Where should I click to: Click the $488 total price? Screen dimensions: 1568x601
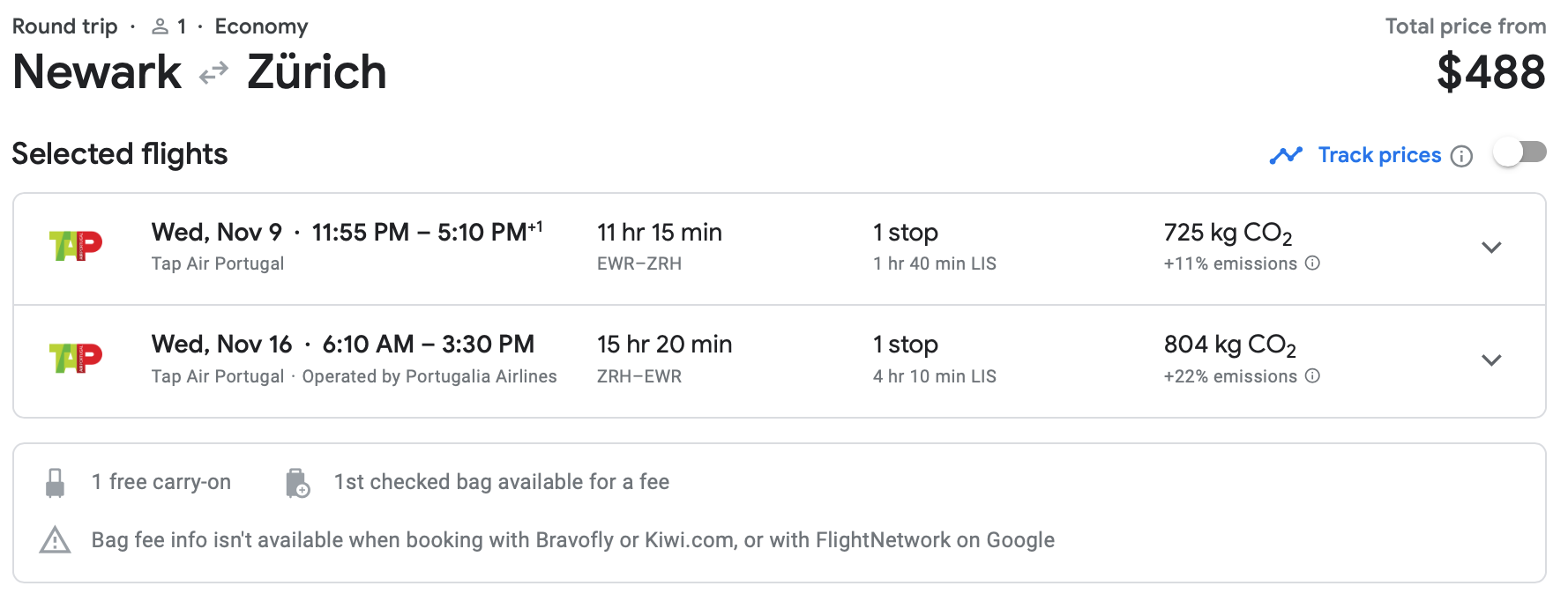coord(1490,72)
